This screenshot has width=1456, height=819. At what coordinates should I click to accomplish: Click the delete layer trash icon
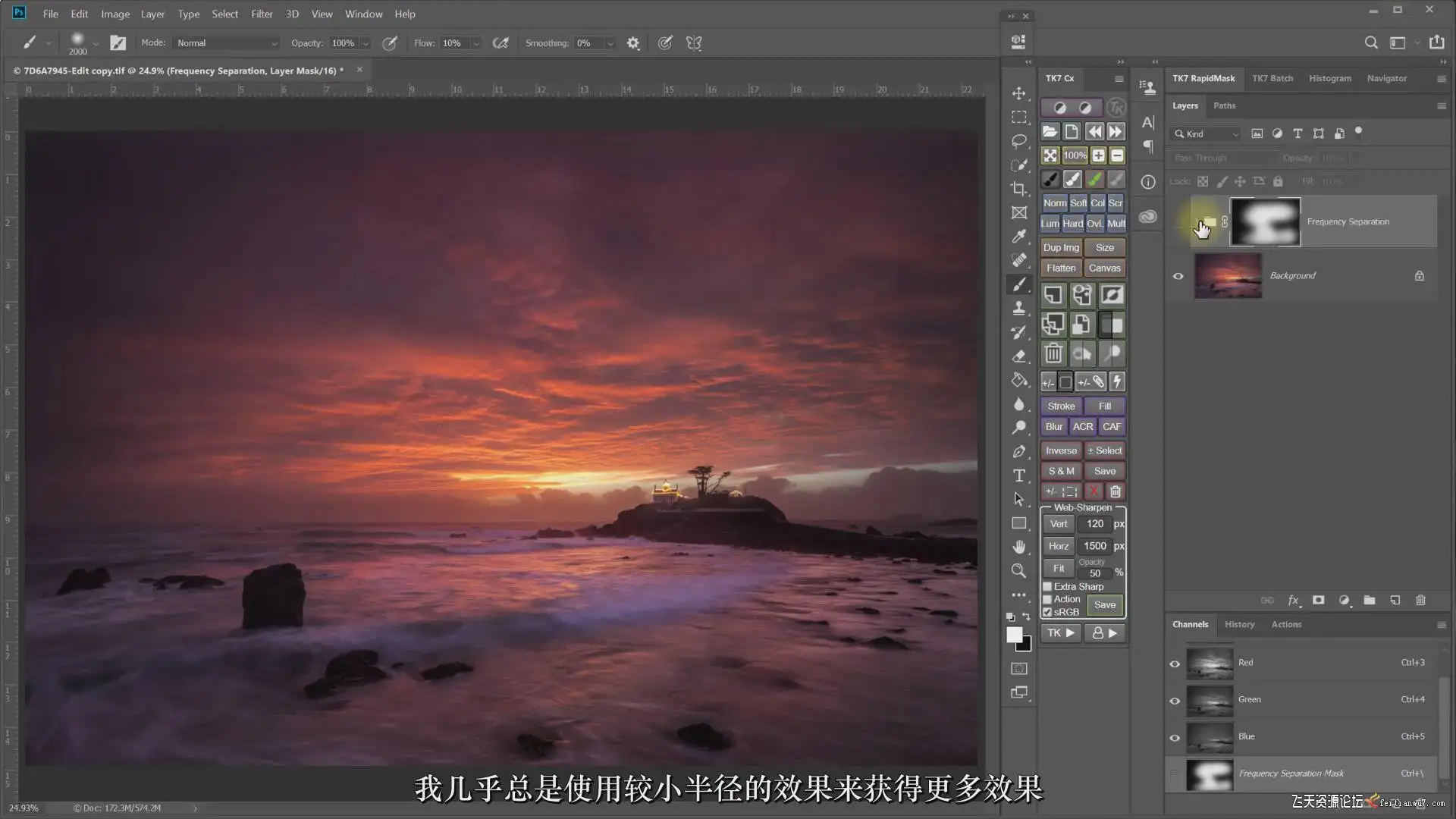[x=1420, y=600]
